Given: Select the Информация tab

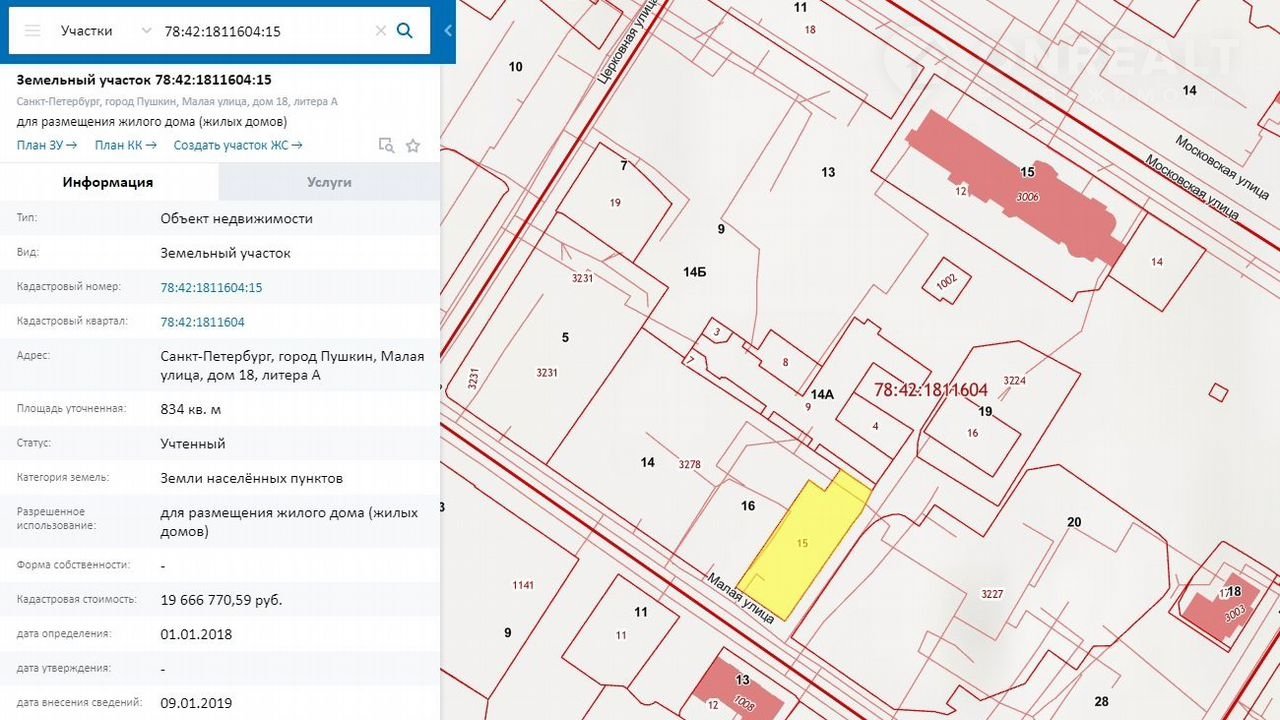Looking at the screenshot, I should 108,182.
